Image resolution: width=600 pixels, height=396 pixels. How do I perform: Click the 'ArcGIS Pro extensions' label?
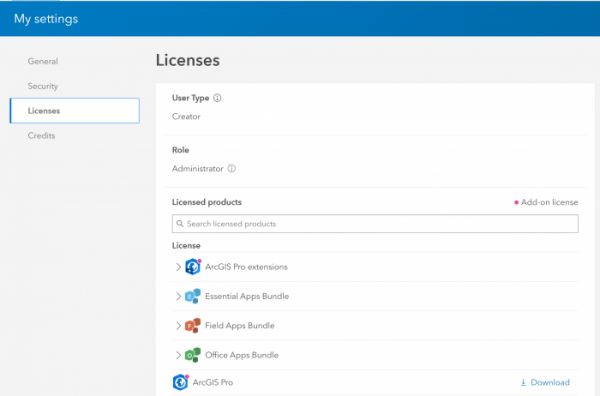[246, 267]
